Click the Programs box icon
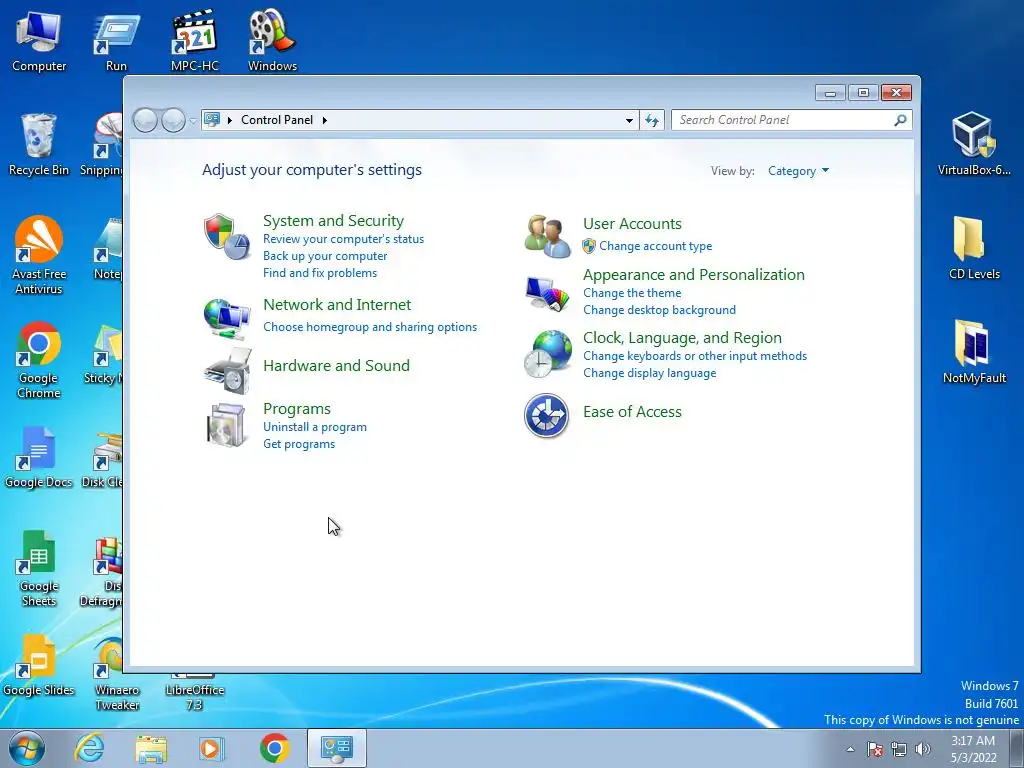Viewport: 1024px width, 768px height. pos(226,424)
